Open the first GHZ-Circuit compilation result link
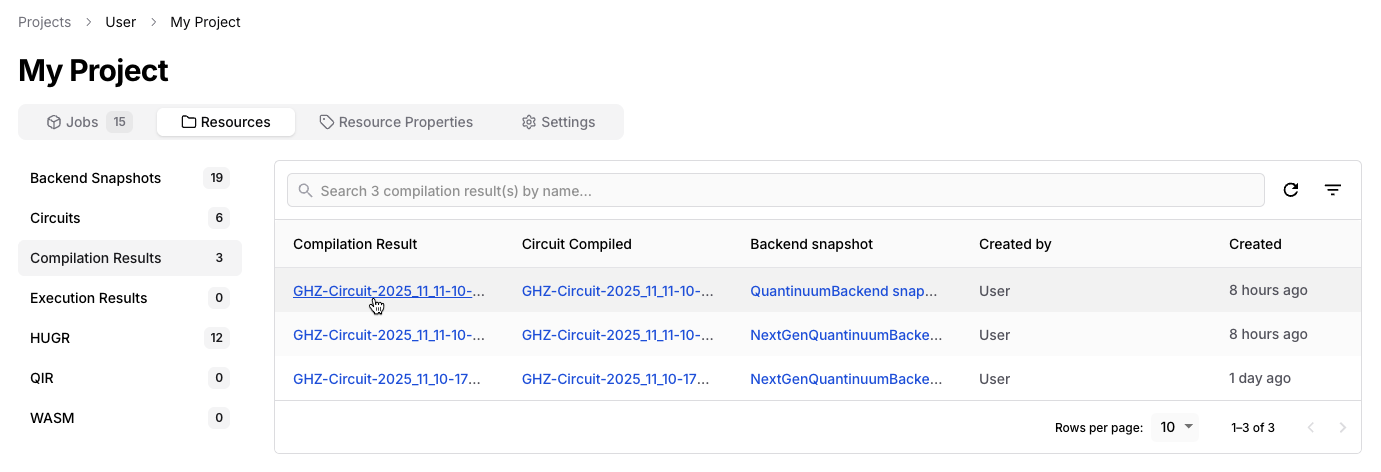This screenshot has height=472, width=1381. pos(388,291)
